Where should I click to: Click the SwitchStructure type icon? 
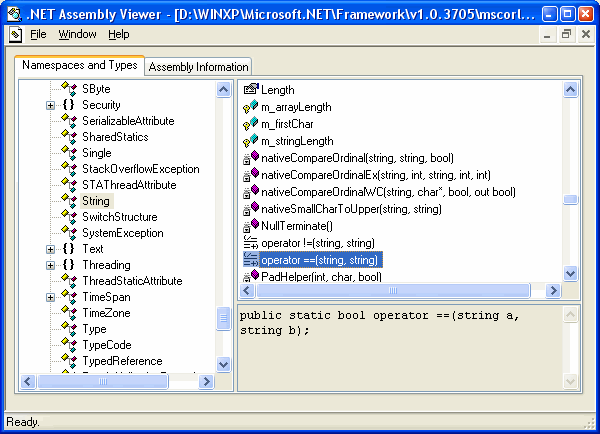69,217
